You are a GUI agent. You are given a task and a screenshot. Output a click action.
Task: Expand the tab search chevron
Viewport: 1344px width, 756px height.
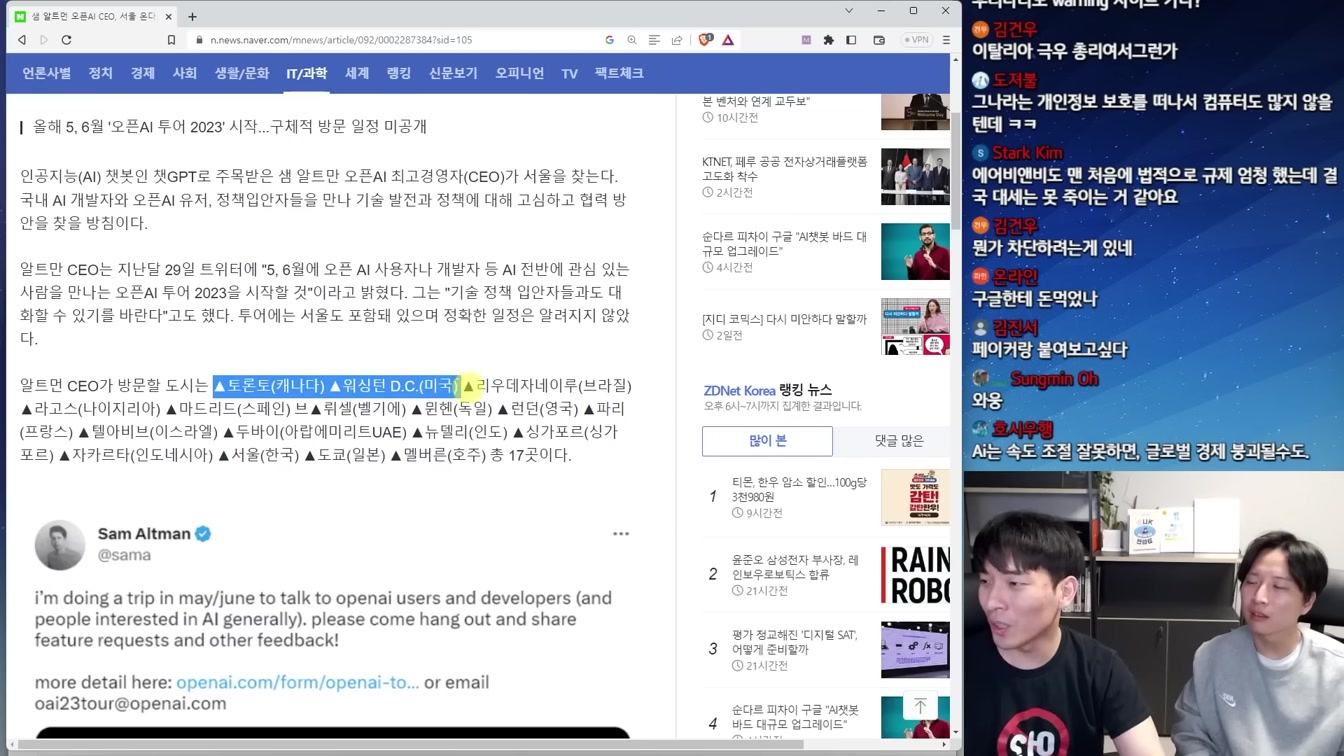coord(849,11)
